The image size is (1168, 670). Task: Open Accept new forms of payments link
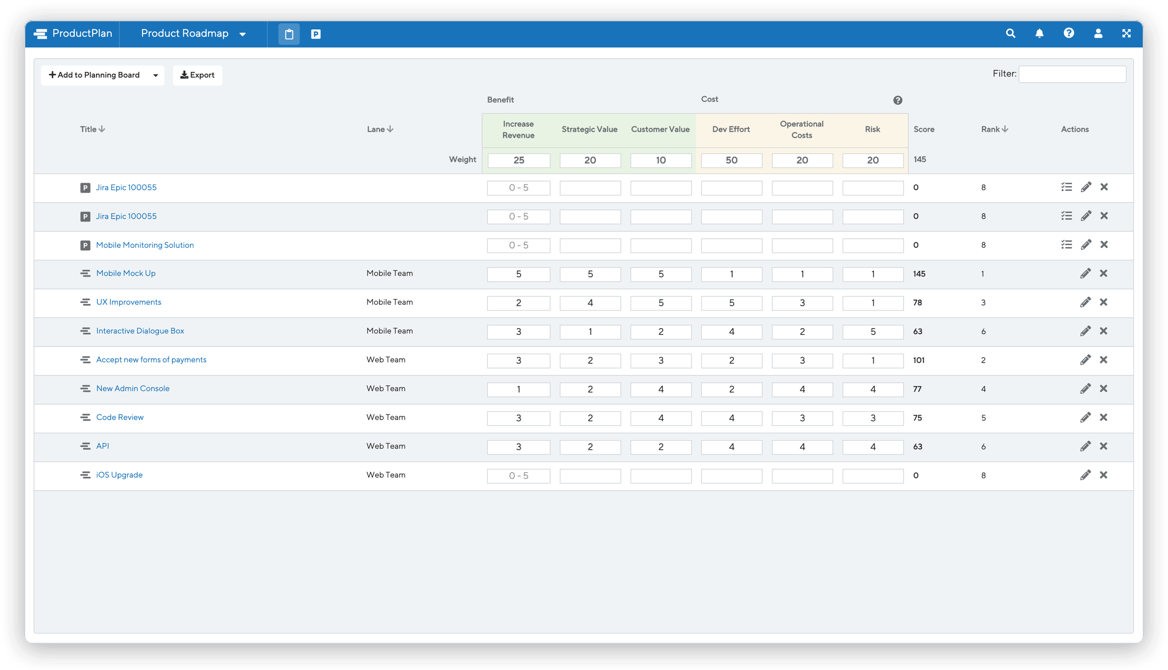coord(151,360)
